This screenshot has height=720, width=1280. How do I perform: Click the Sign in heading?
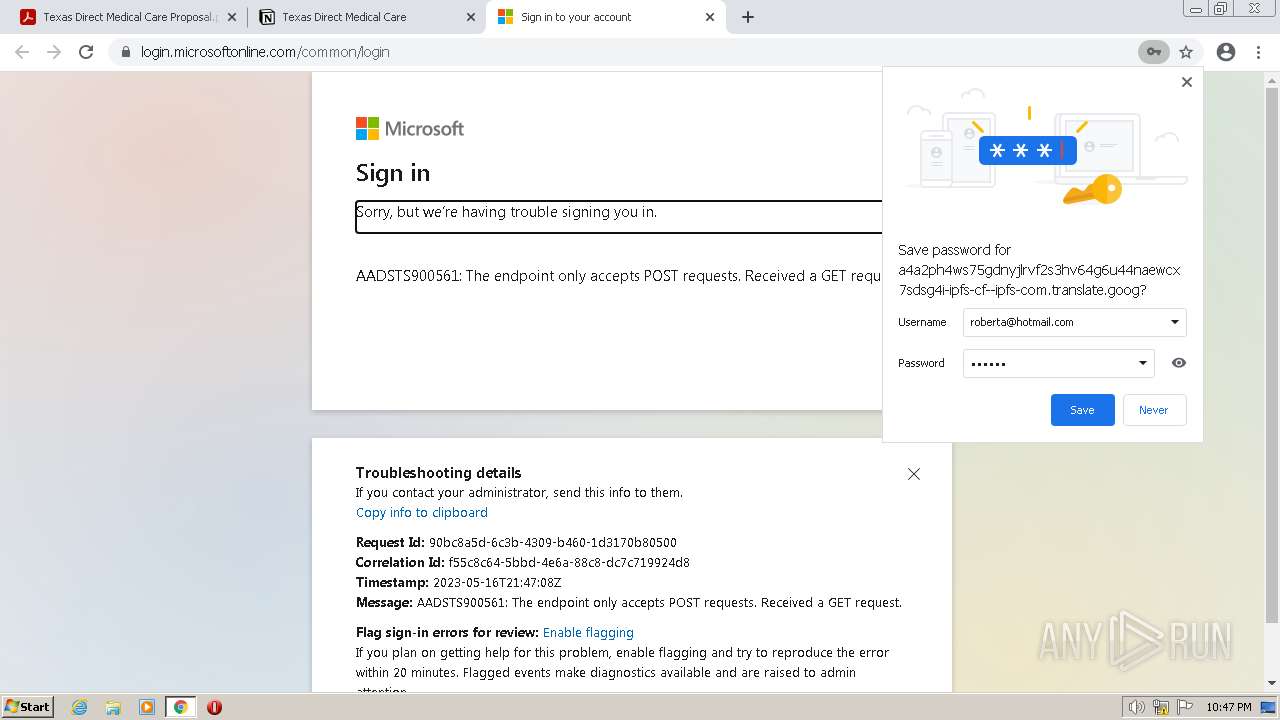coord(393,172)
